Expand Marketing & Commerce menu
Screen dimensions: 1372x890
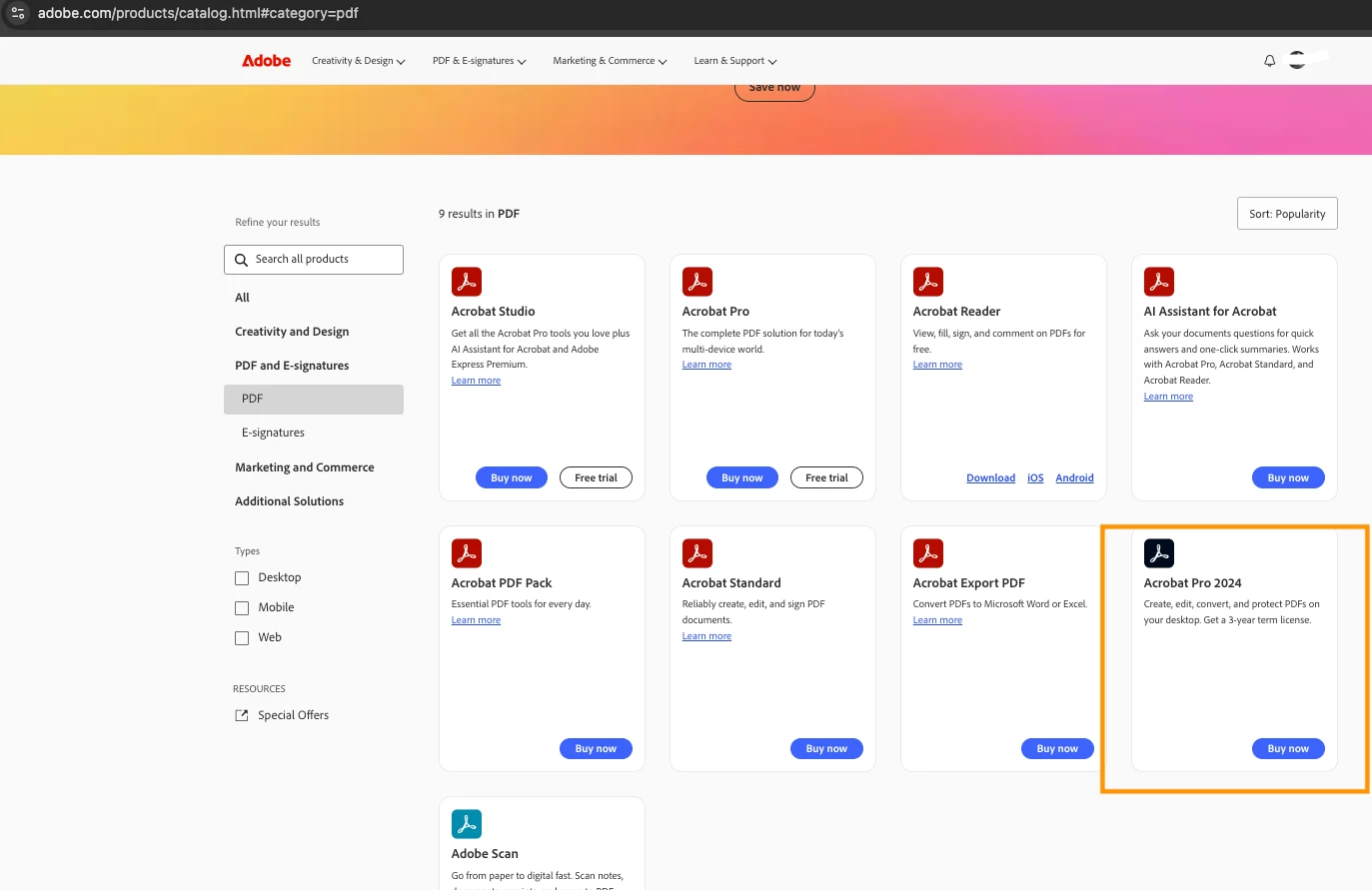coord(610,61)
